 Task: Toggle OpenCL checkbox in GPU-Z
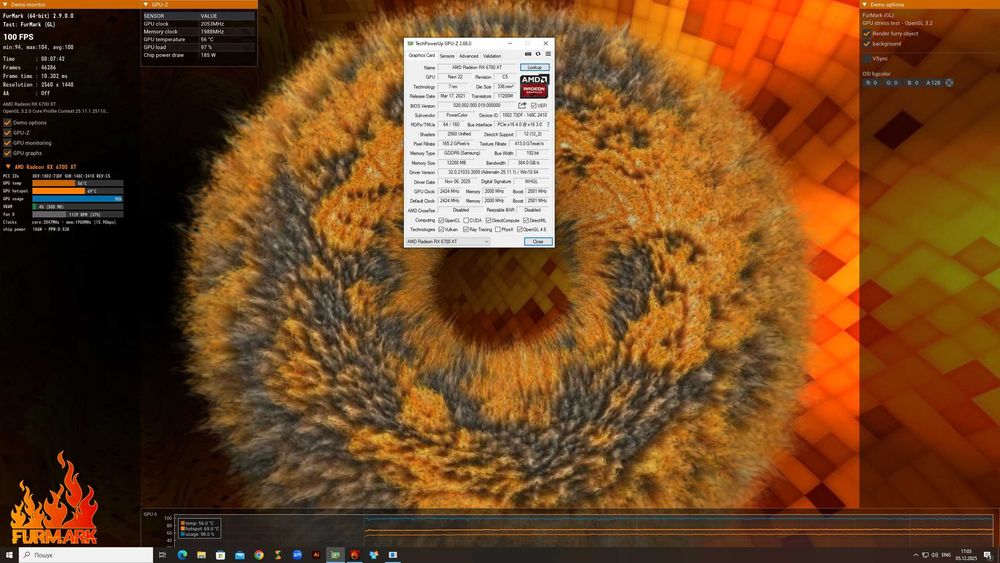click(441, 220)
